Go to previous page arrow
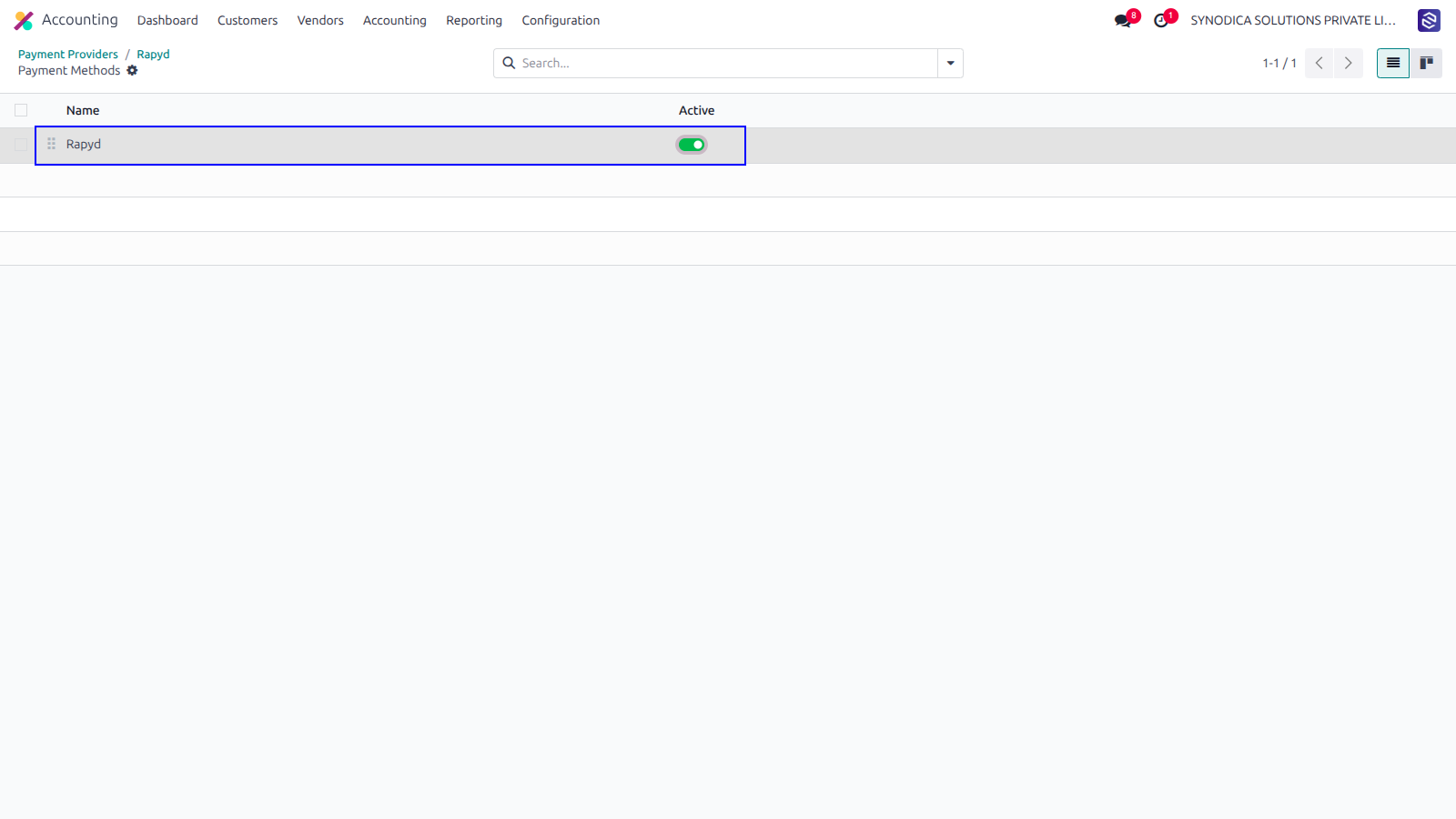Viewport: 1456px width, 819px height. [1319, 63]
